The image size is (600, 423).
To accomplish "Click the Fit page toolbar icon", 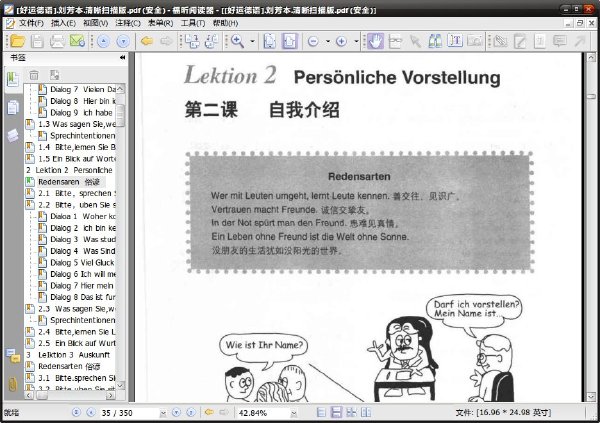I will [269, 41].
